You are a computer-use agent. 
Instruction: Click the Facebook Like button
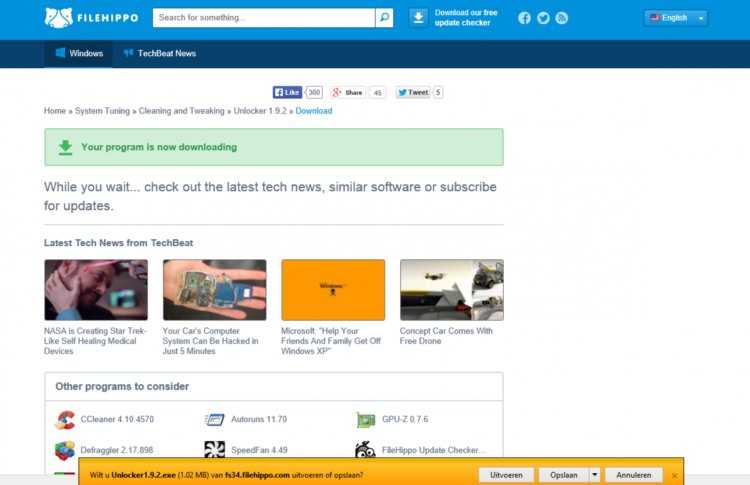287,92
